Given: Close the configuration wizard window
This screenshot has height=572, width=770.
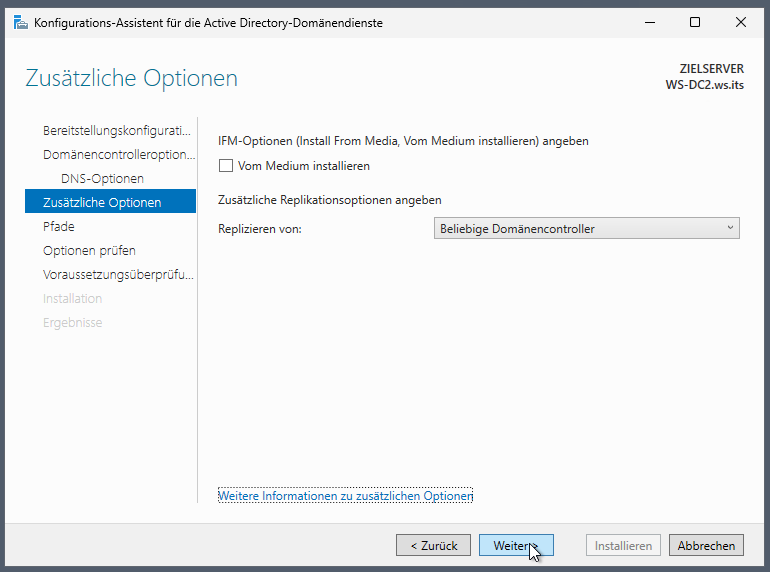Looking at the screenshot, I should click(x=741, y=23).
